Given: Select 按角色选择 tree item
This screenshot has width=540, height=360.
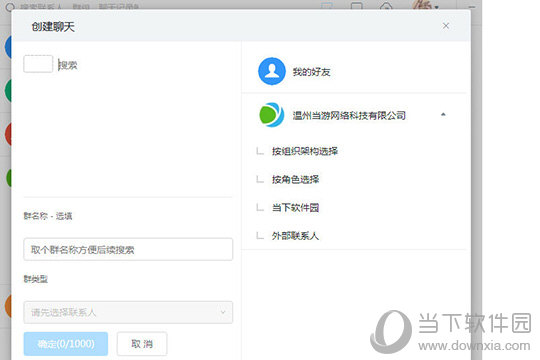Looking at the screenshot, I should [x=295, y=179].
